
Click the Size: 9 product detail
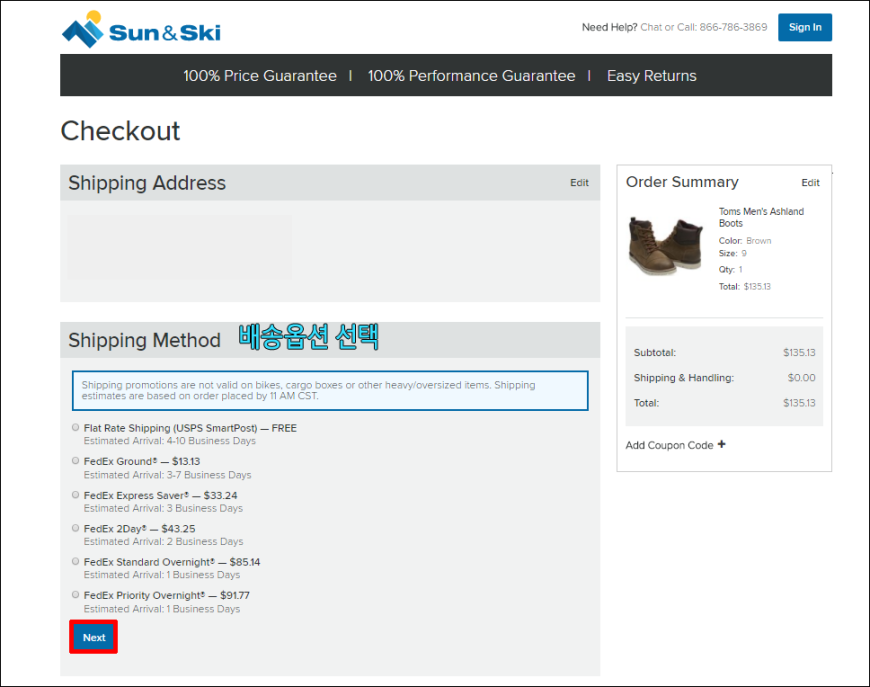click(x=732, y=253)
